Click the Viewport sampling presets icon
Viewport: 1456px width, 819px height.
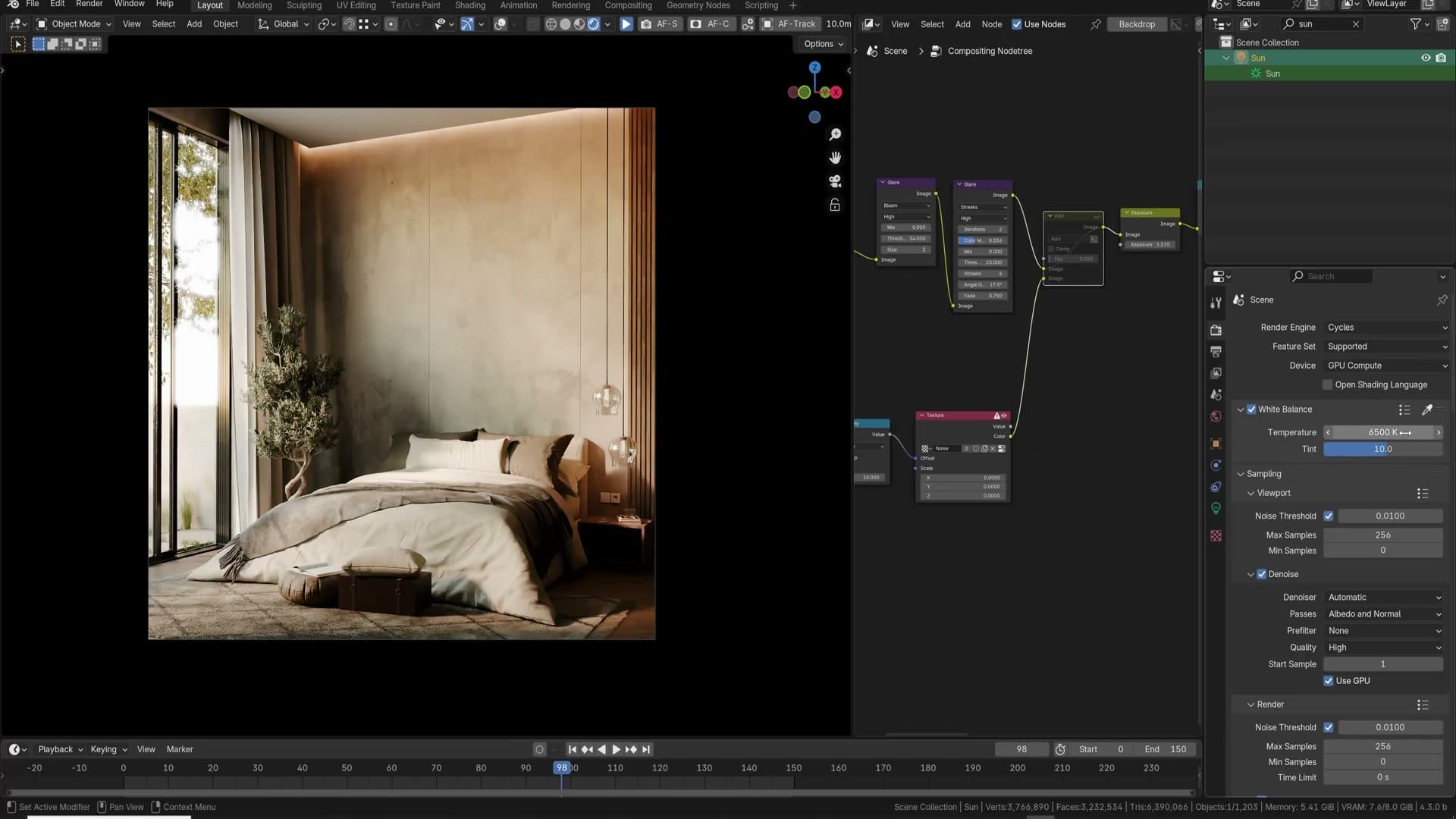[1423, 494]
